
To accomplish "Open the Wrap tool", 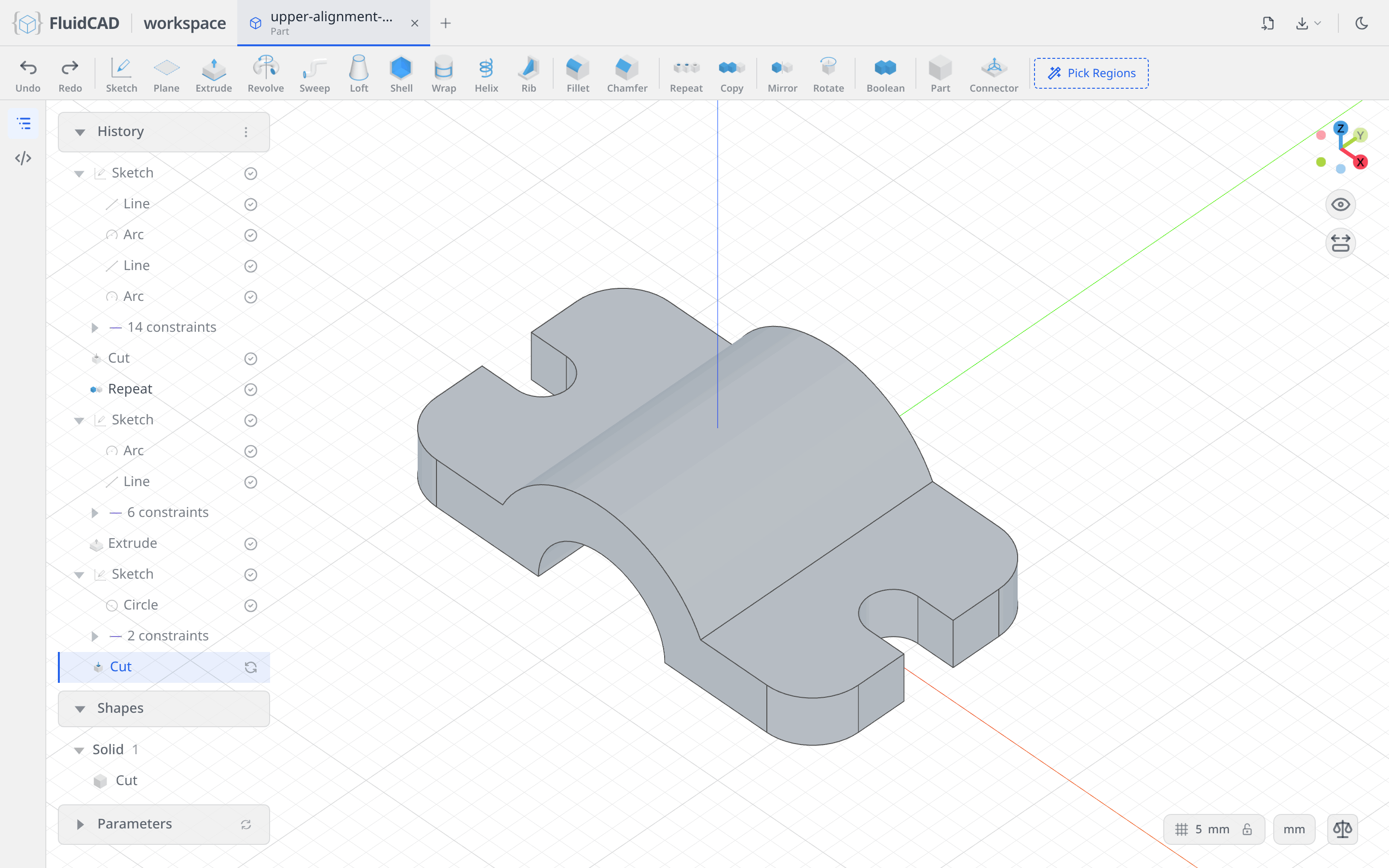I will tap(444, 73).
